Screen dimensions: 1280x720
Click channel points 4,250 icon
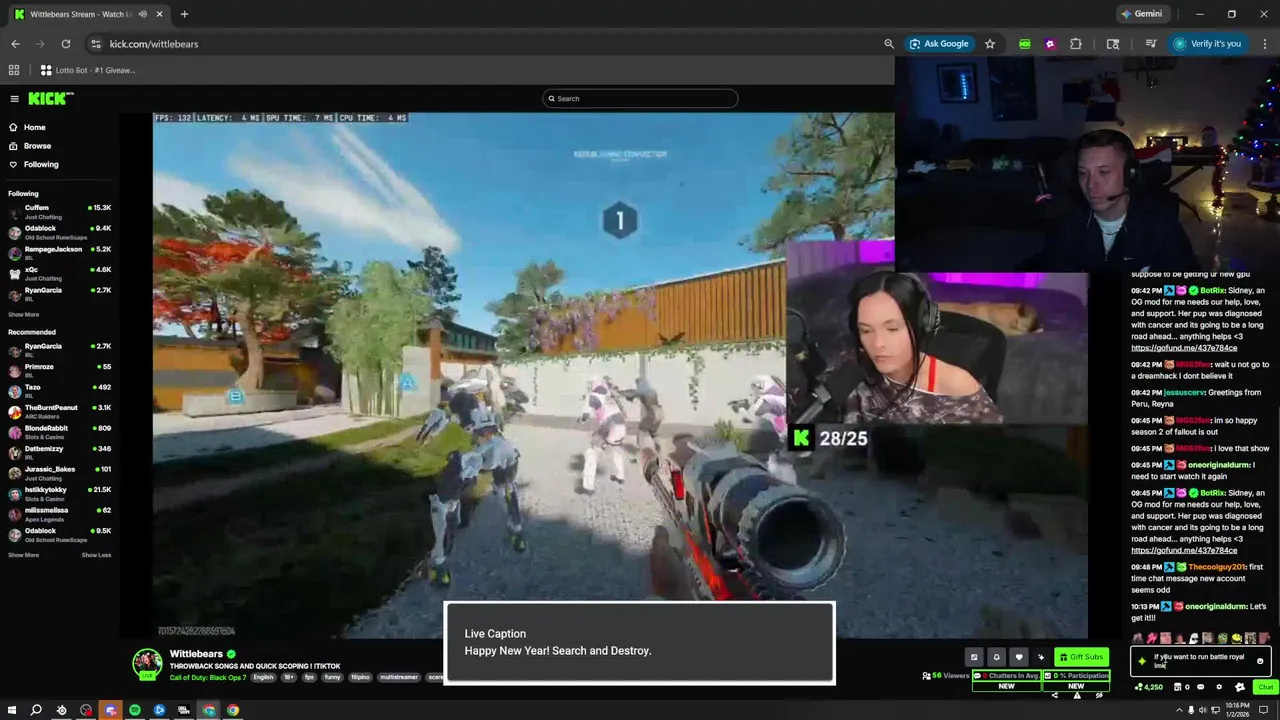point(1148,687)
